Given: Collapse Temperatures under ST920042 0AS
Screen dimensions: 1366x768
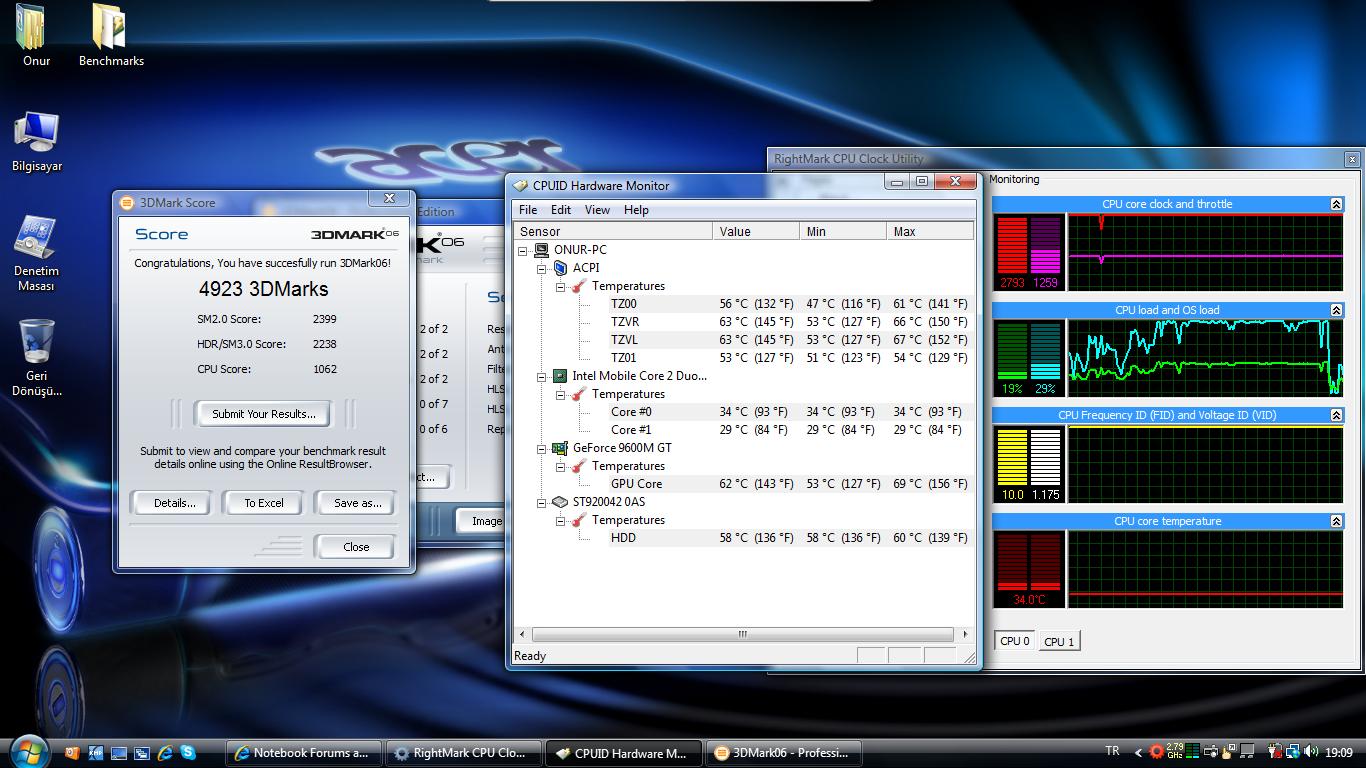Looking at the screenshot, I should (561, 520).
